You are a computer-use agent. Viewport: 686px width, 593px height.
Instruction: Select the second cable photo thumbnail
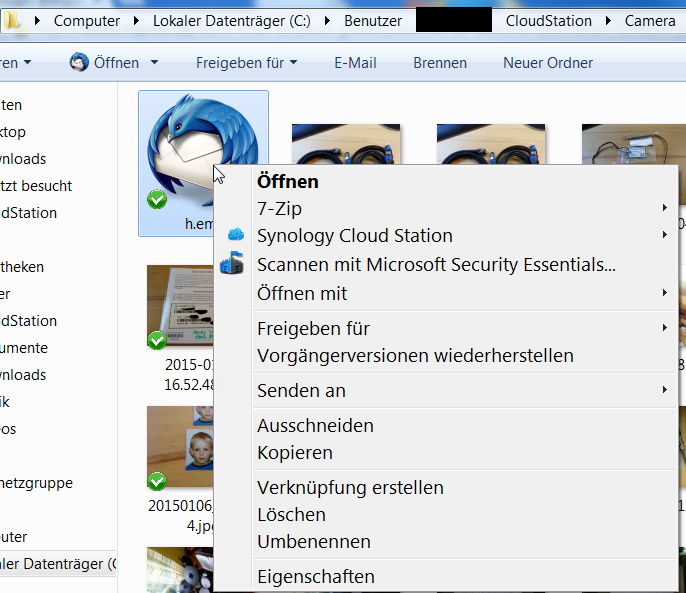[491, 144]
